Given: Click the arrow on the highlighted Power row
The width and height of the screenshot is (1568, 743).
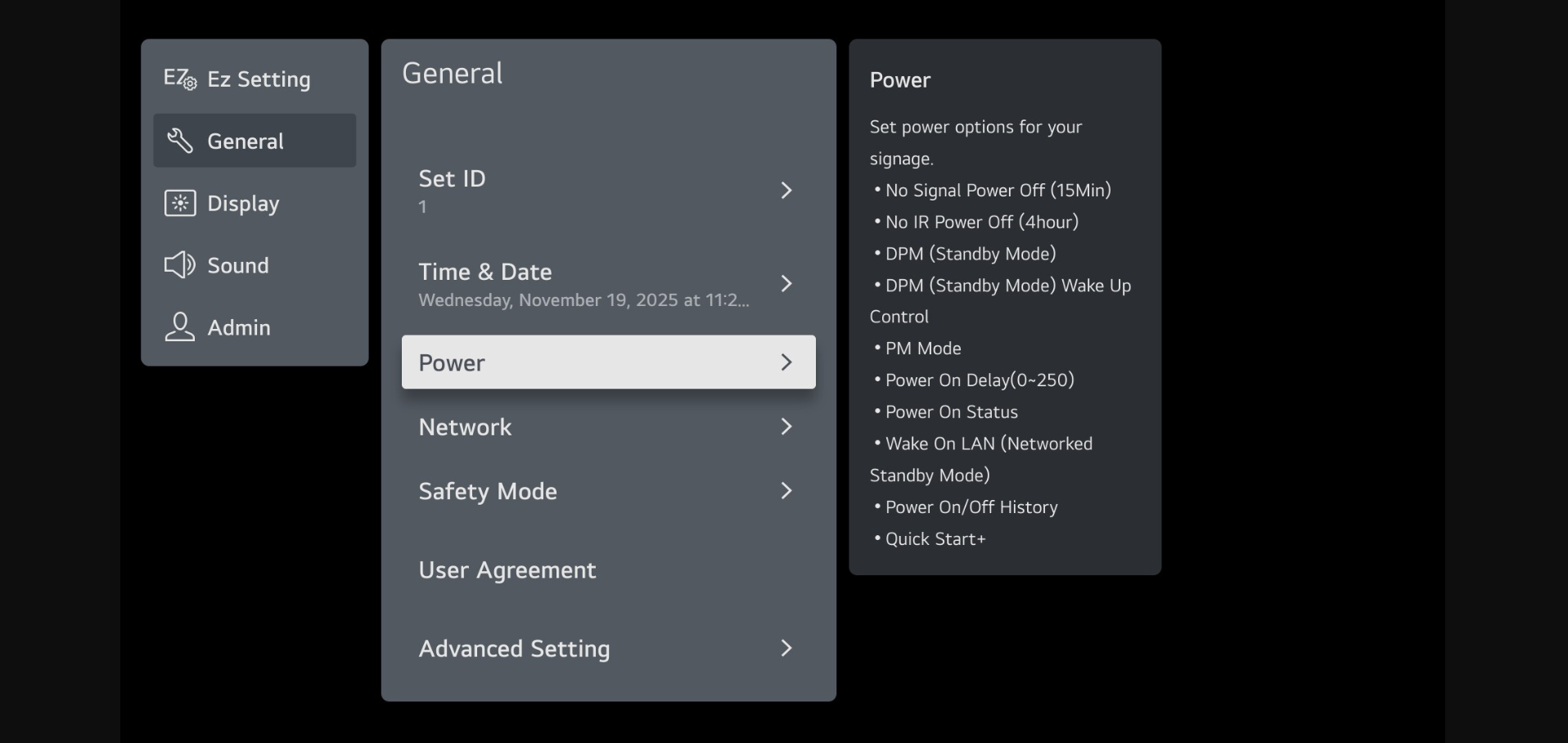Looking at the screenshot, I should 786,362.
